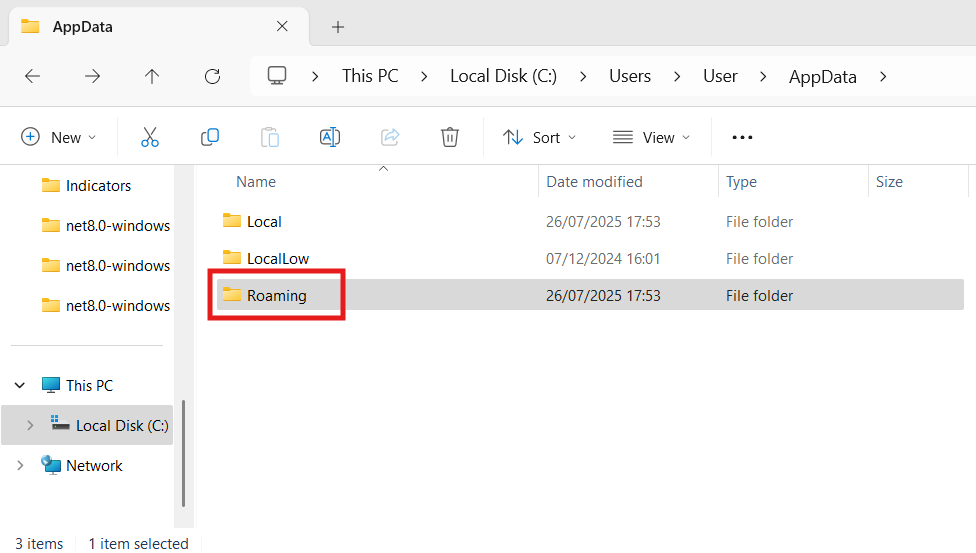This screenshot has height=553, width=976.
Task: Click the Paste clipboard icon
Action: click(x=270, y=137)
